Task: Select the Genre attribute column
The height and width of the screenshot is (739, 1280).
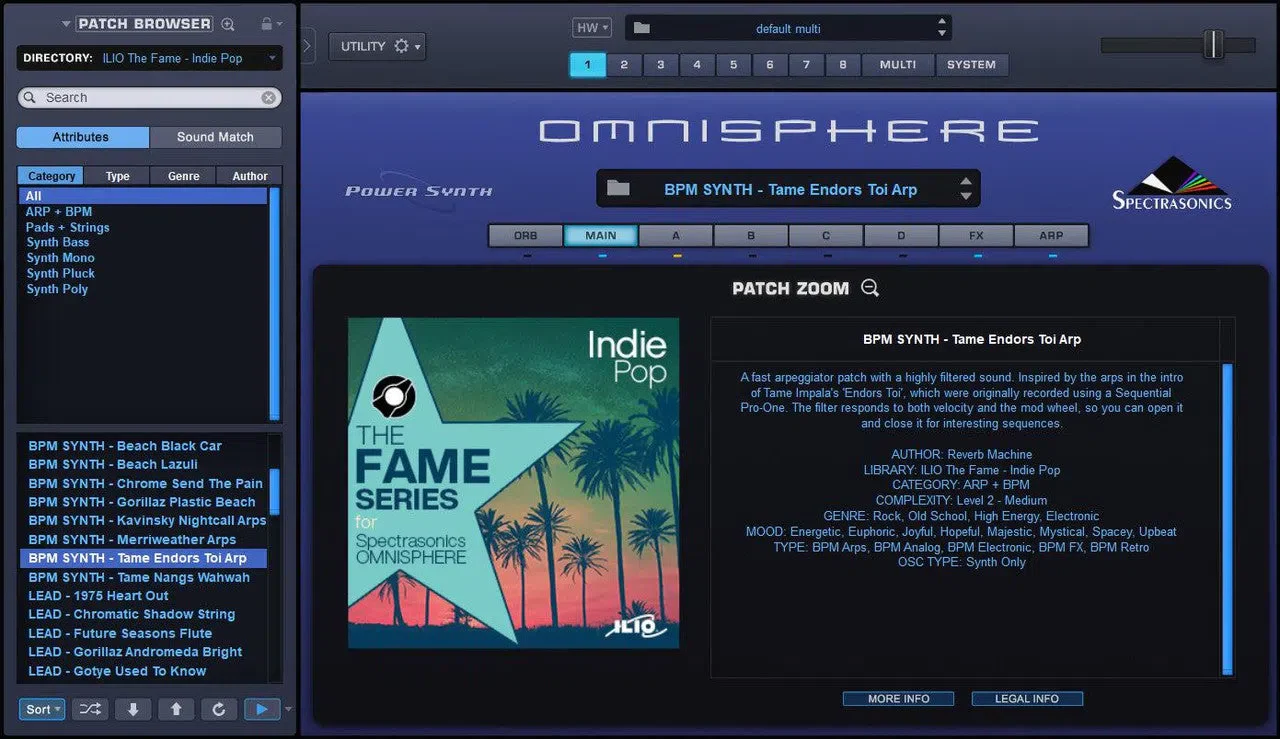Action: coord(183,176)
